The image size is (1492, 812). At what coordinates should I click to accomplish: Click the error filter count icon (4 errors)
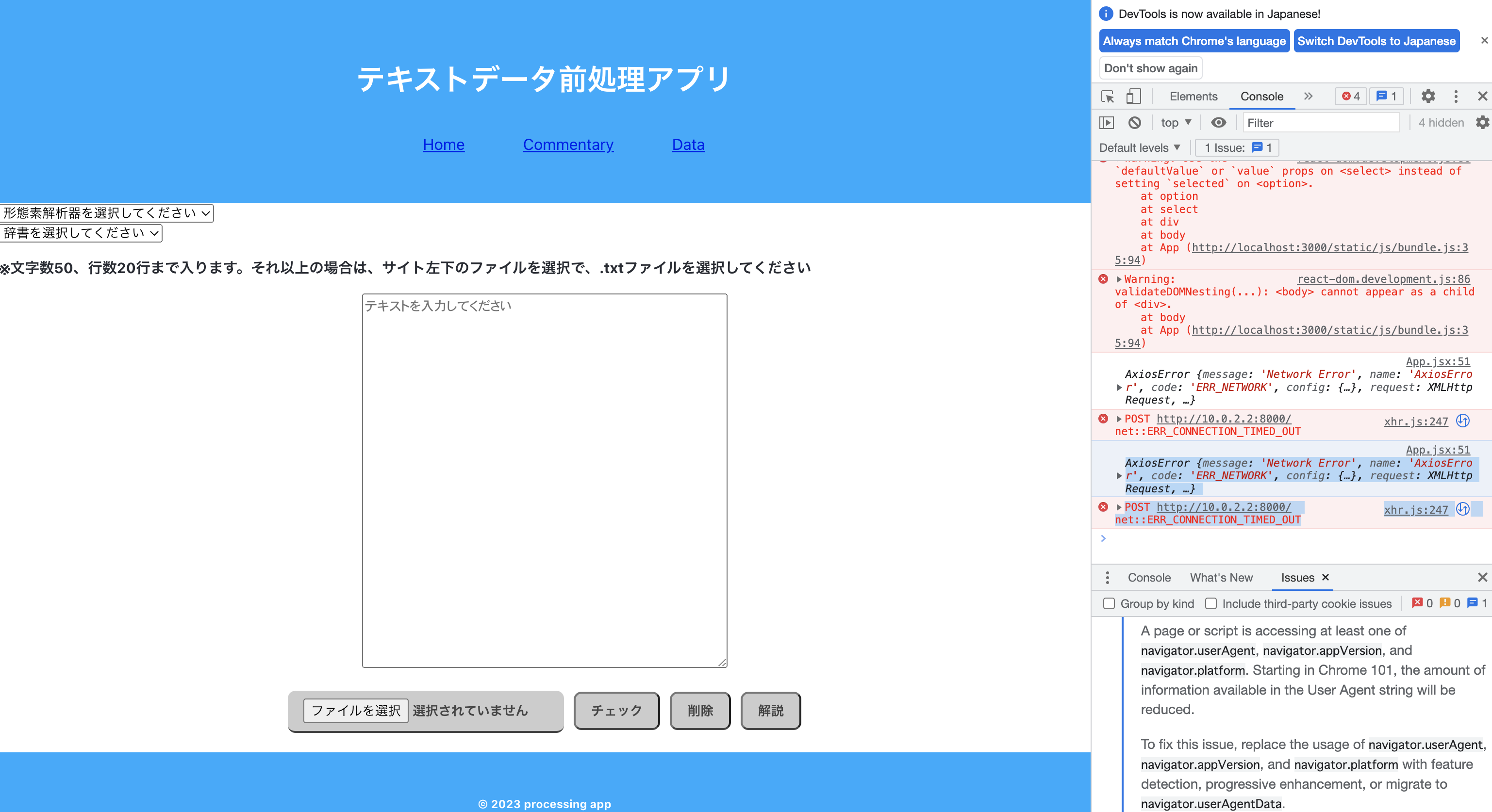click(1350, 96)
